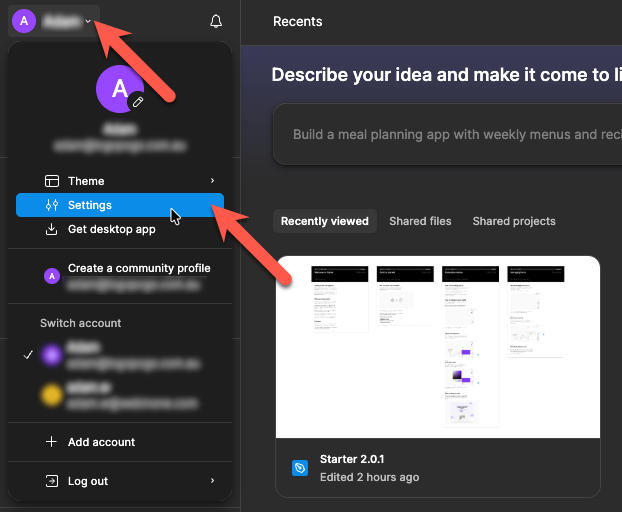Image resolution: width=622 pixels, height=512 pixels.
Task: Click the Starter 2.0.1 file title
Action: coord(352,459)
